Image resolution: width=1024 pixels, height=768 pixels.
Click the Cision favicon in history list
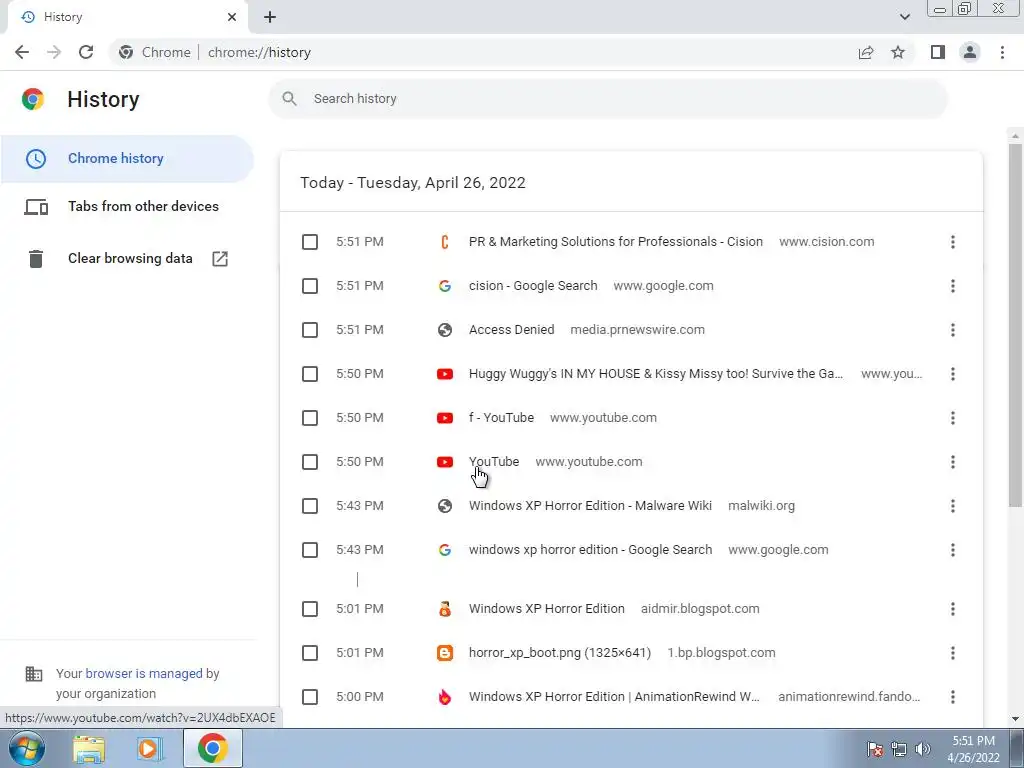click(x=445, y=242)
